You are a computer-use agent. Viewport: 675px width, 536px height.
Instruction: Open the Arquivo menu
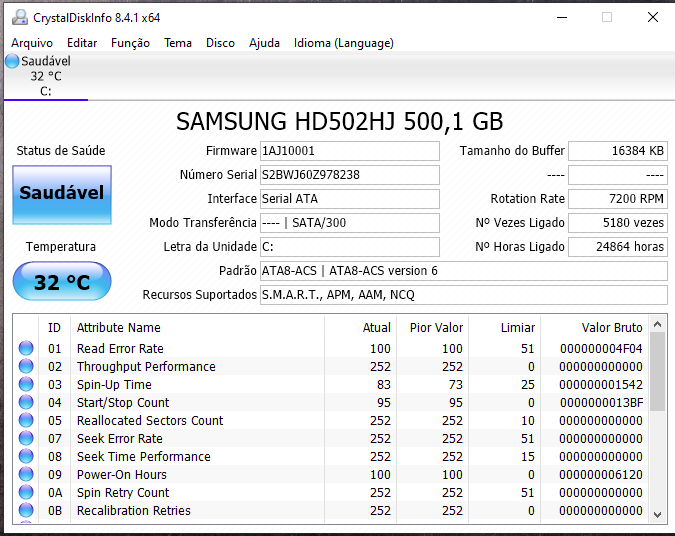[32, 43]
